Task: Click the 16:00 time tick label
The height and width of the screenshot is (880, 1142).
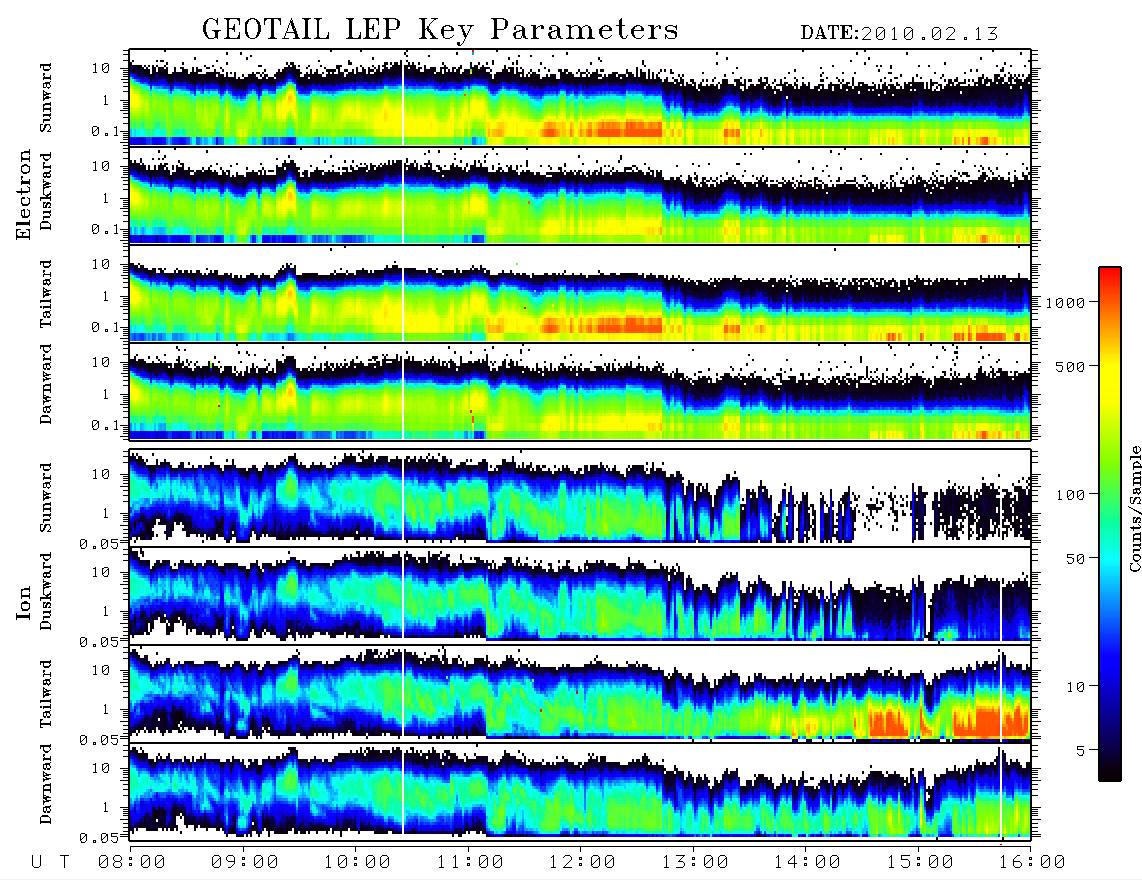Action: (1032, 862)
